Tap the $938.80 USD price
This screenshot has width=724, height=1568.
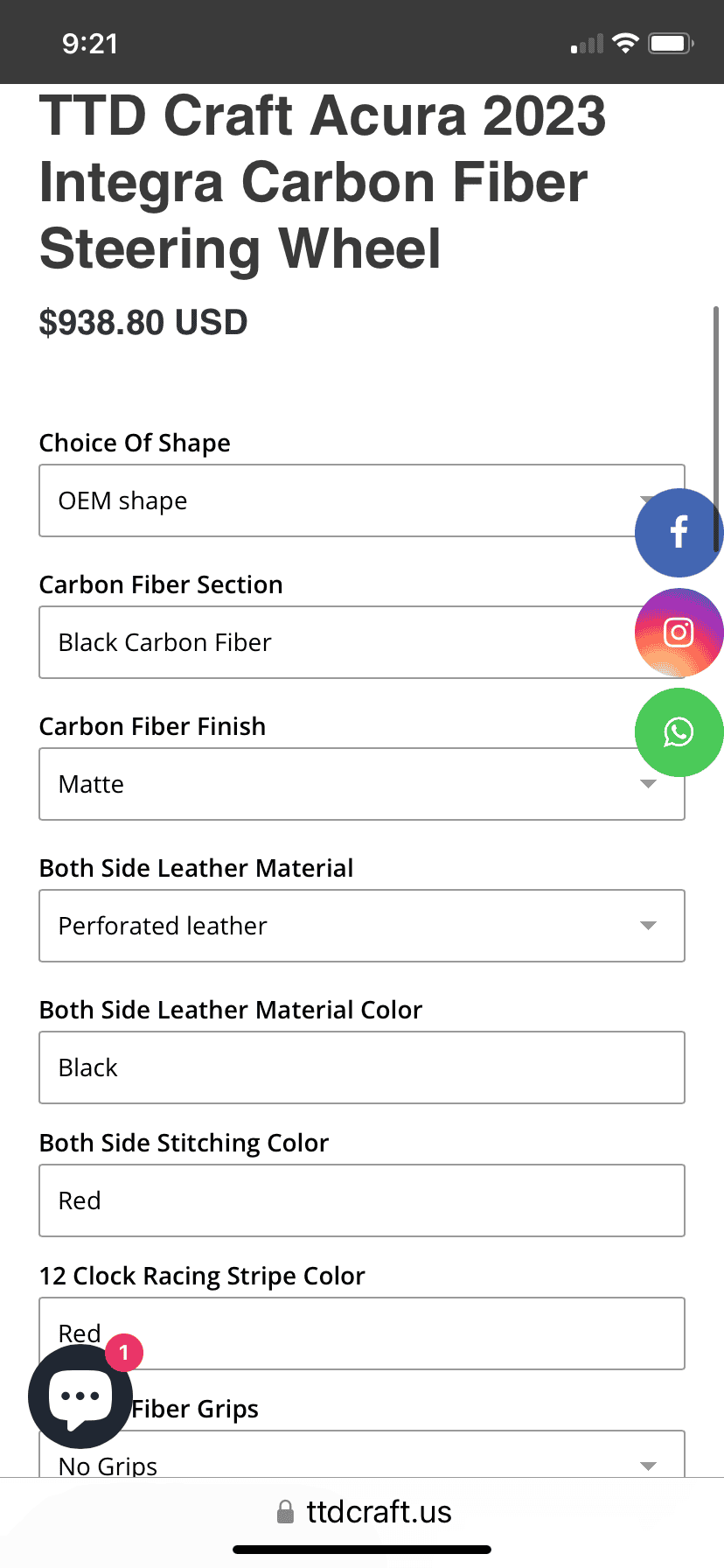click(143, 323)
